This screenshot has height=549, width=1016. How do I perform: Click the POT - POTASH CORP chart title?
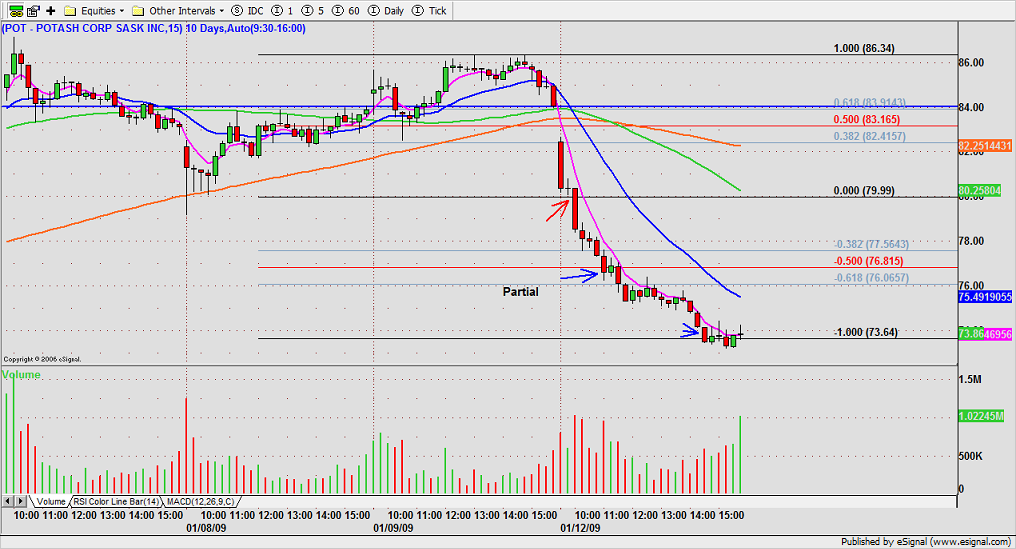point(154,29)
